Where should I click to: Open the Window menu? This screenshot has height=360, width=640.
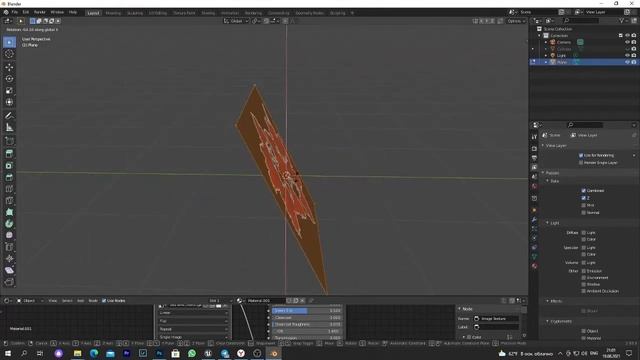point(57,12)
